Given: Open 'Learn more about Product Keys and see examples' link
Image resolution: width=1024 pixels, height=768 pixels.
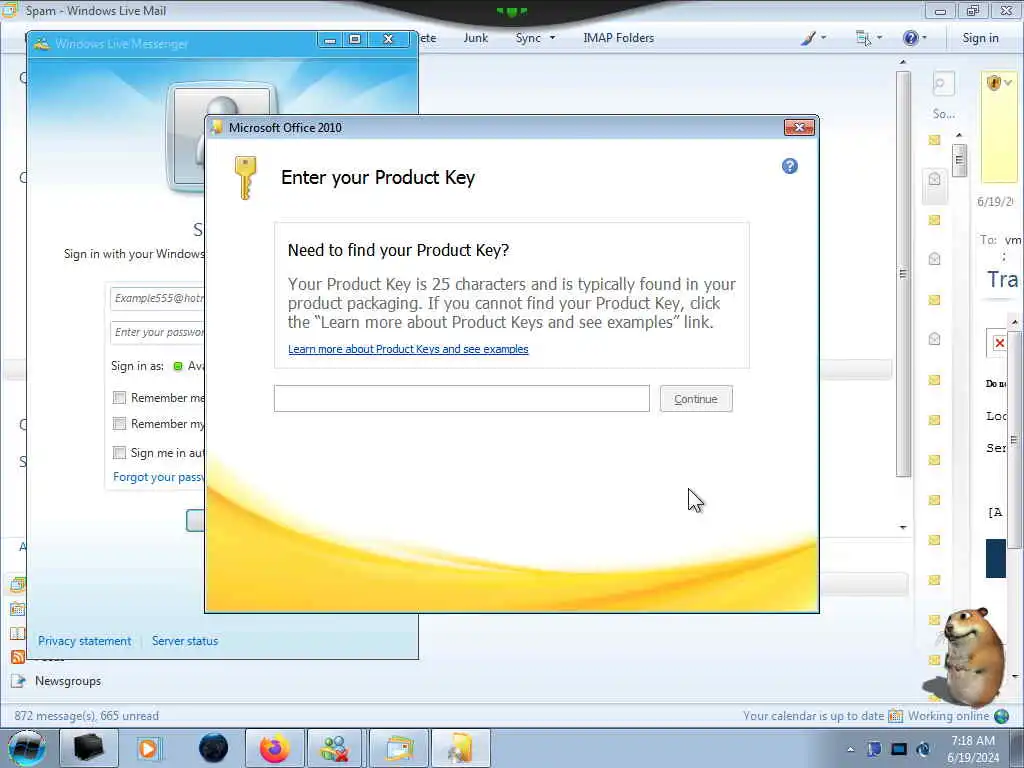Looking at the screenshot, I should coord(408,349).
